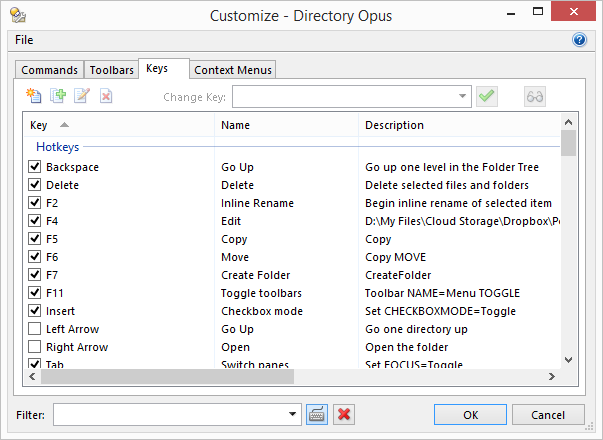Select the 'Create Folder' name cell
This screenshot has width=603, height=440.
click(x=255, y=275)
